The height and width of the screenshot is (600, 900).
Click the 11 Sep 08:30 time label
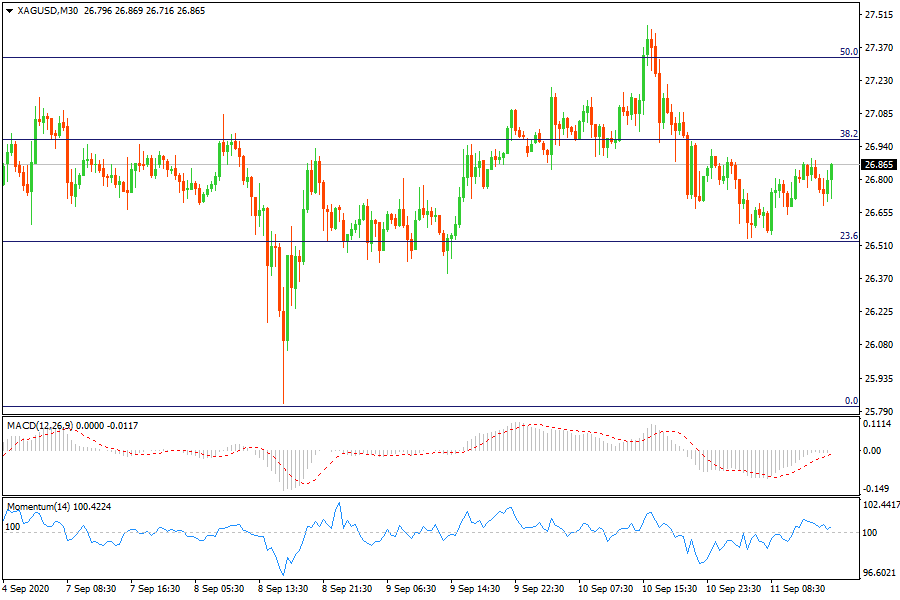(798, 589)
